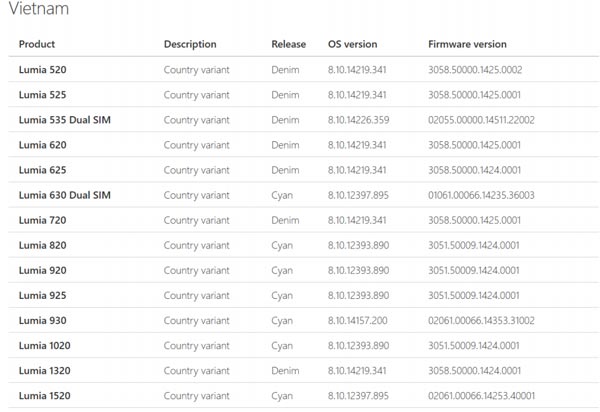The width and height of the screenshot is (600, 412).
Task: Click OS version 8.10.14226.359
Action: (358, 120)
